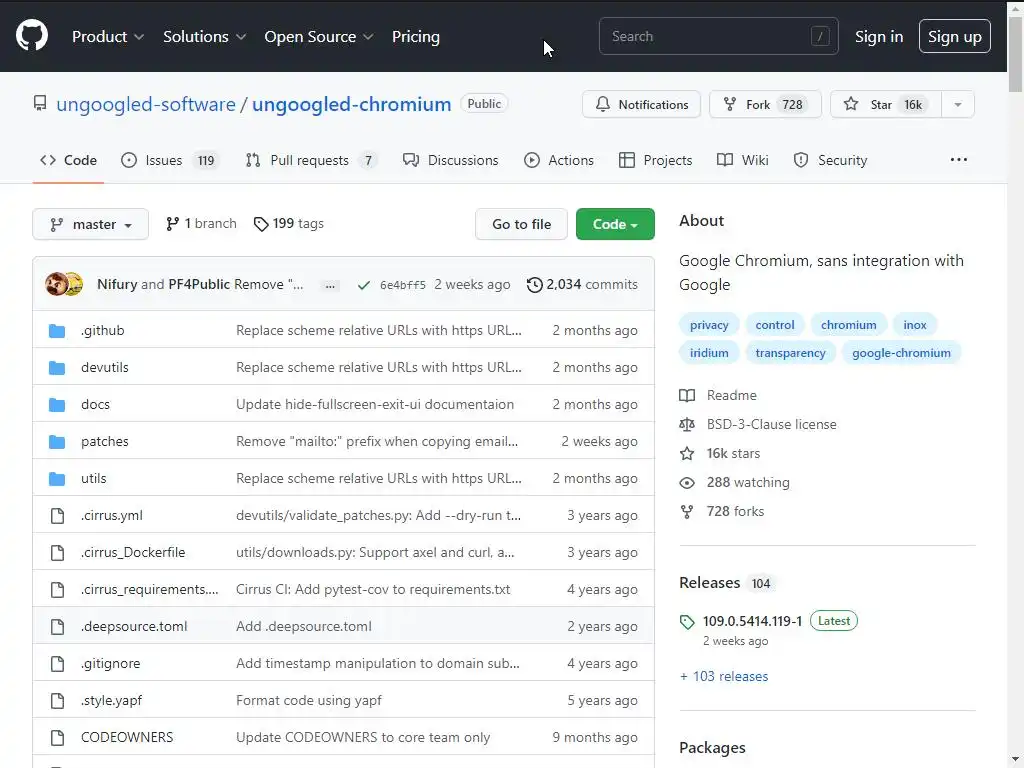This screenshot has width=1024, height=768.
Task: Open the CODEOWNERS file
Action: point(127,737)
